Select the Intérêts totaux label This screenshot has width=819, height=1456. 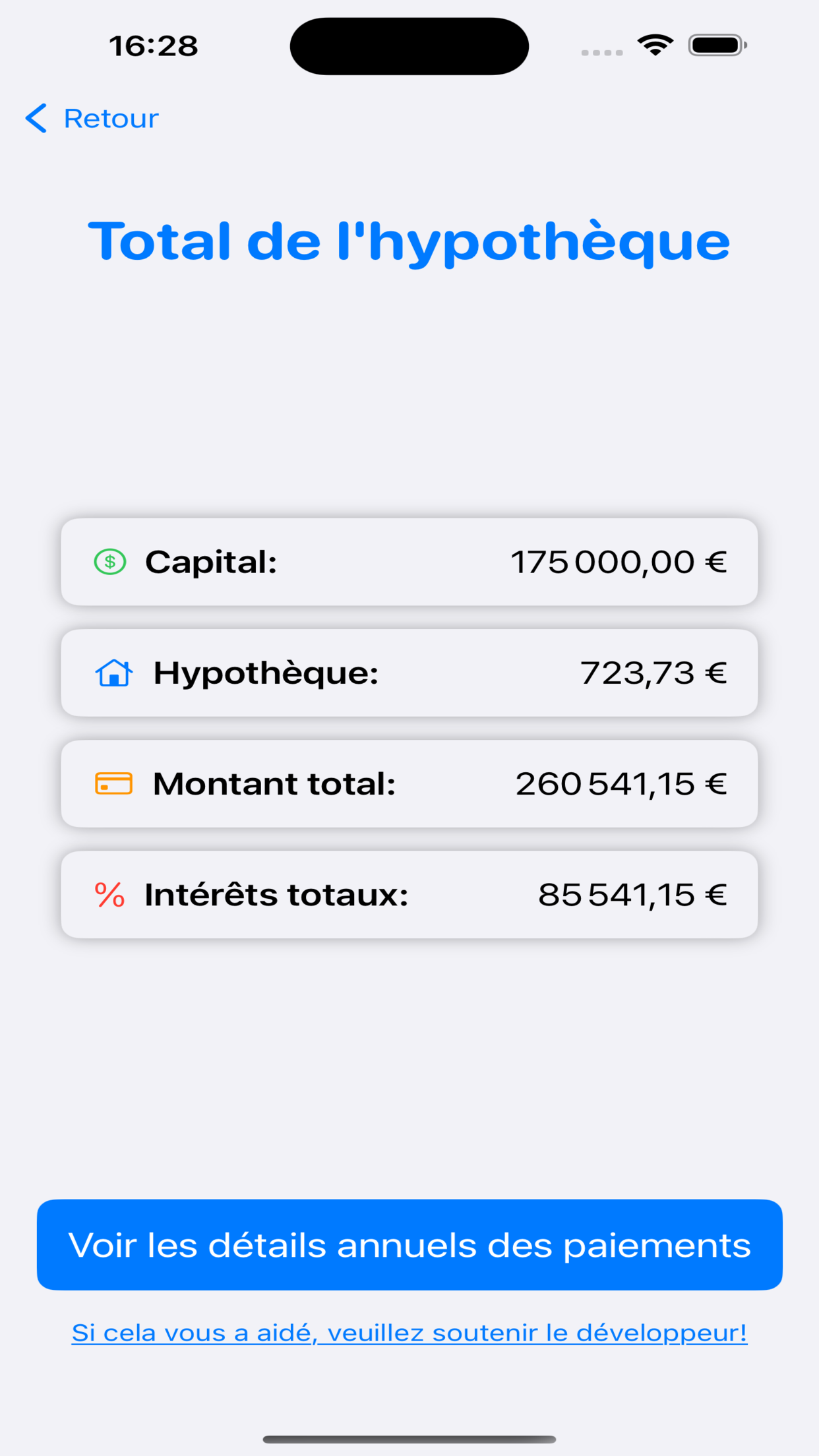(x=276, y=895)
